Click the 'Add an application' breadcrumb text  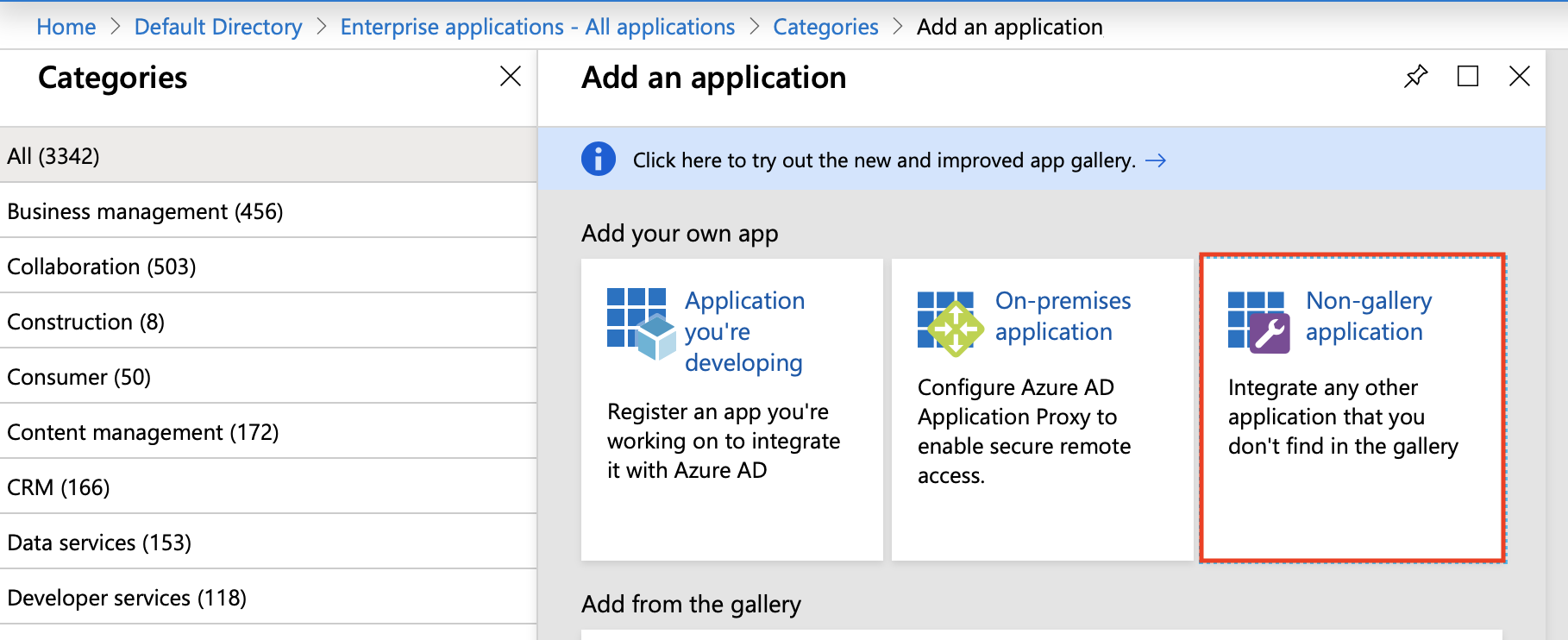pyautogui.click(x=1009, y=27)
